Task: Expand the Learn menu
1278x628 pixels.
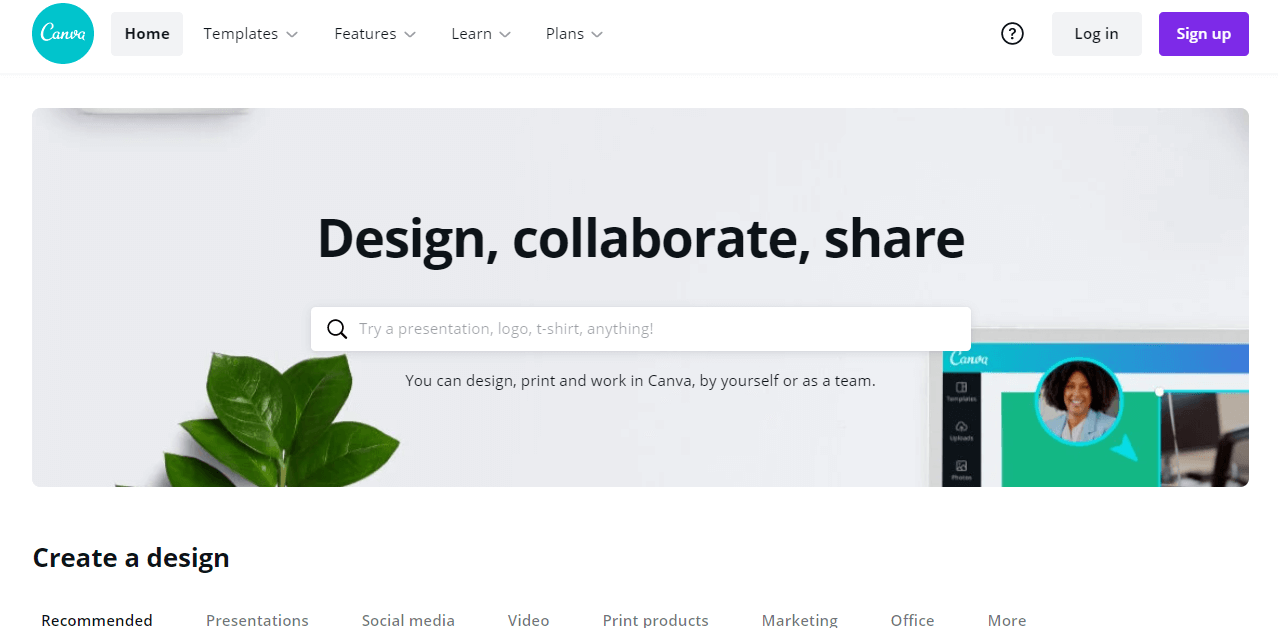Action: (481, 34)
